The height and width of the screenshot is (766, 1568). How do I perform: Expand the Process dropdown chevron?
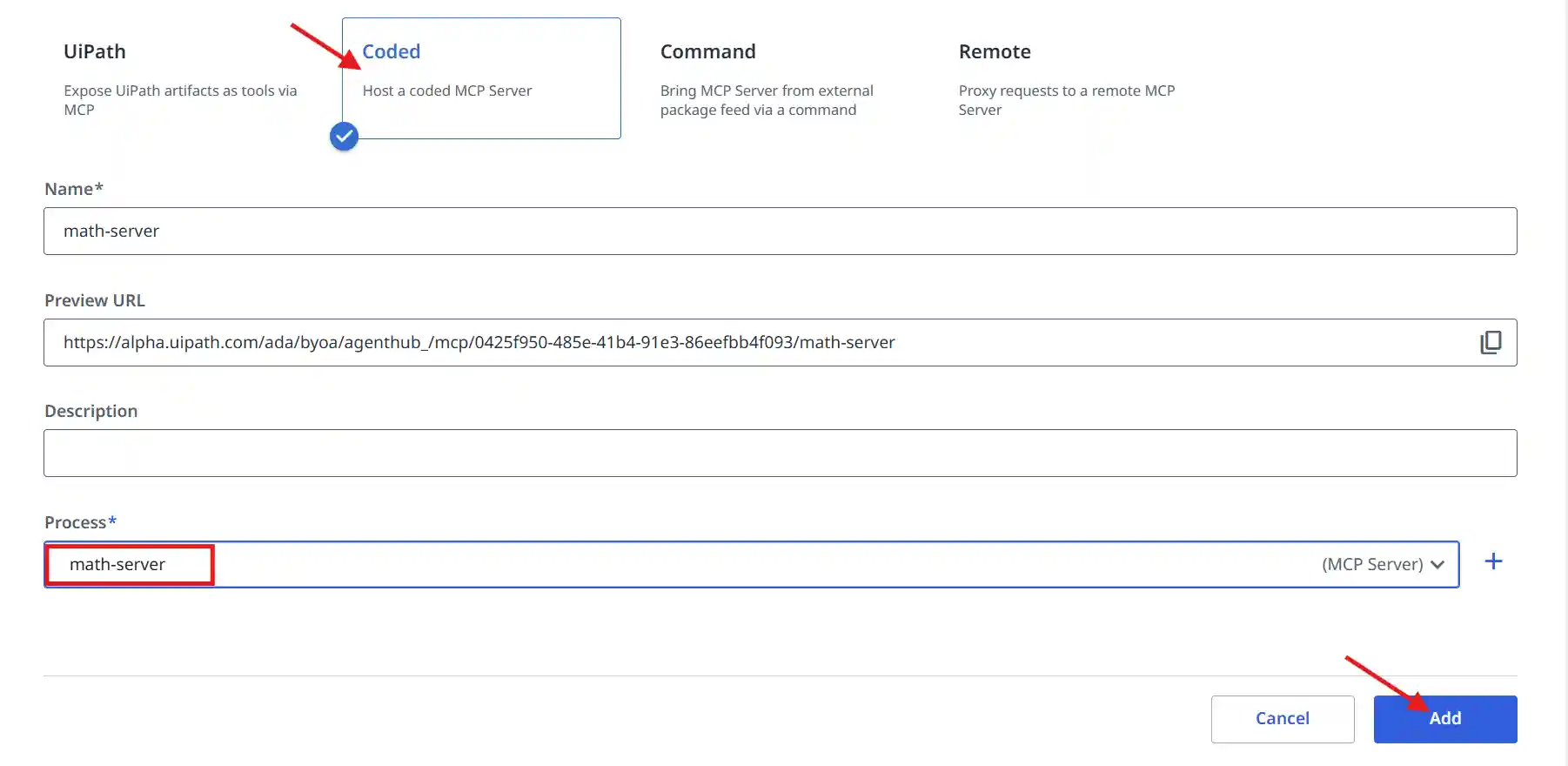coord(1437,565)
